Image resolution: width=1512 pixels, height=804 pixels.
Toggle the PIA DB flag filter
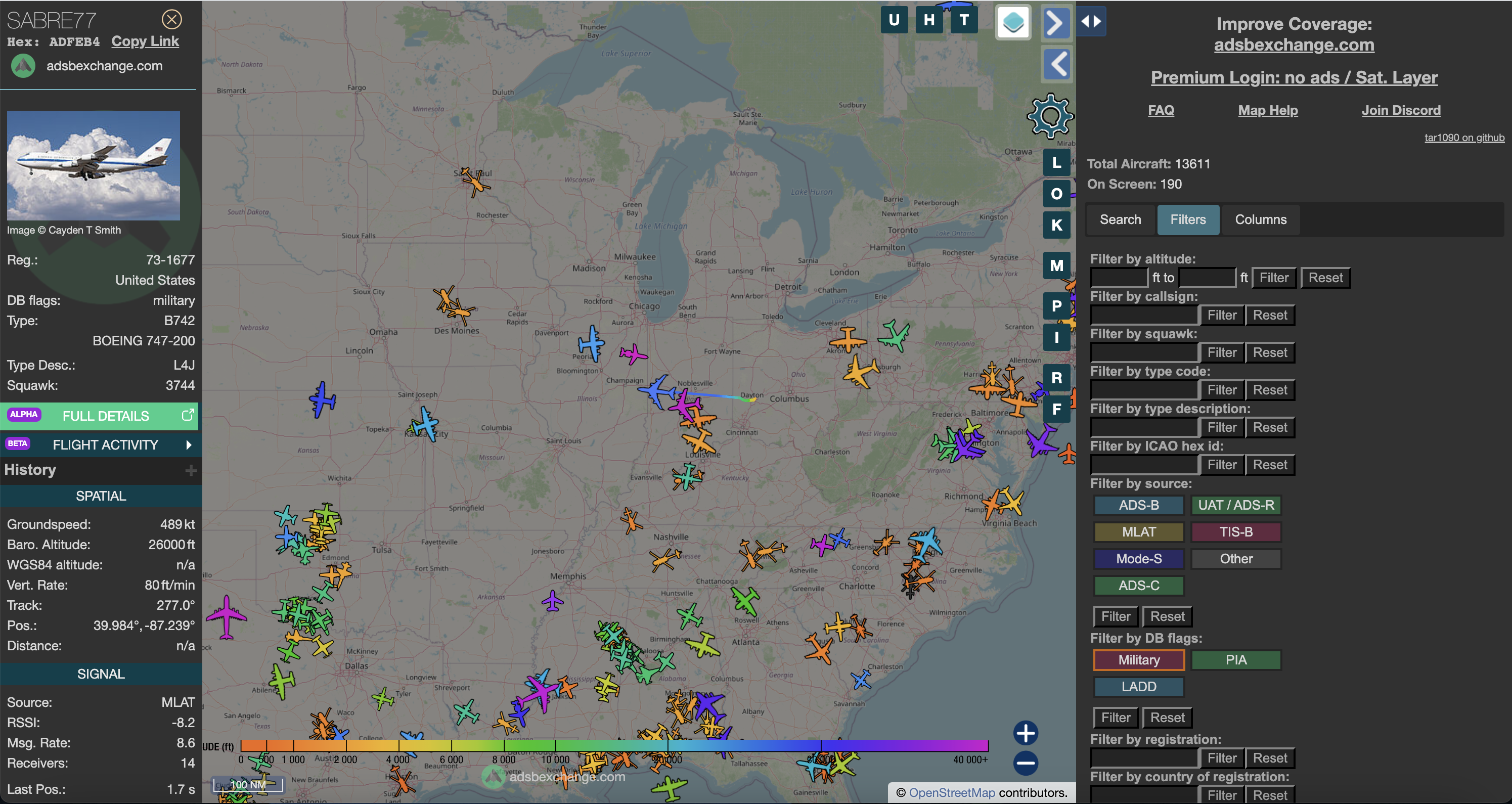[1235, 659]
